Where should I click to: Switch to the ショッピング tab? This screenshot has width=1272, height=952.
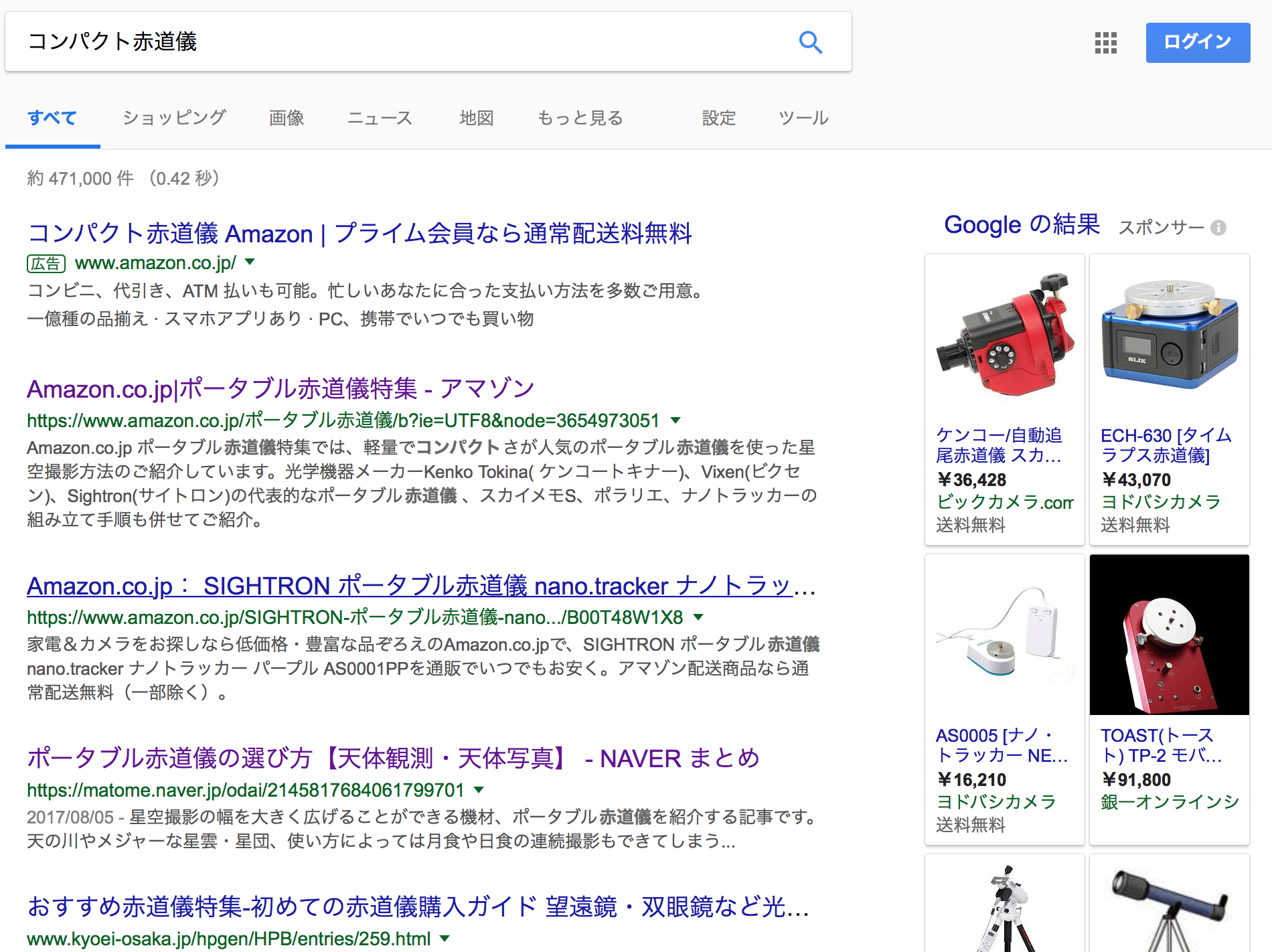pos(174,118)
